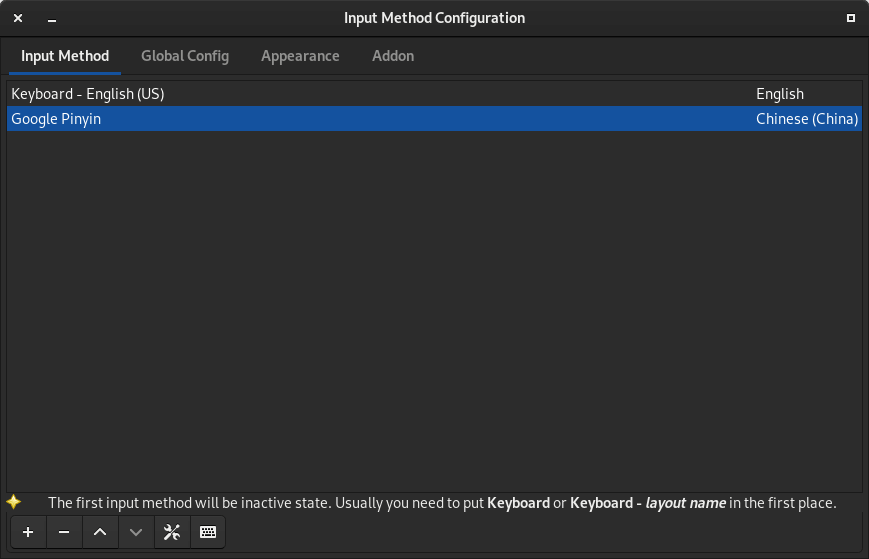869x559 pixels.
Task: Open the Addon tab
Action: pos(393,56)
